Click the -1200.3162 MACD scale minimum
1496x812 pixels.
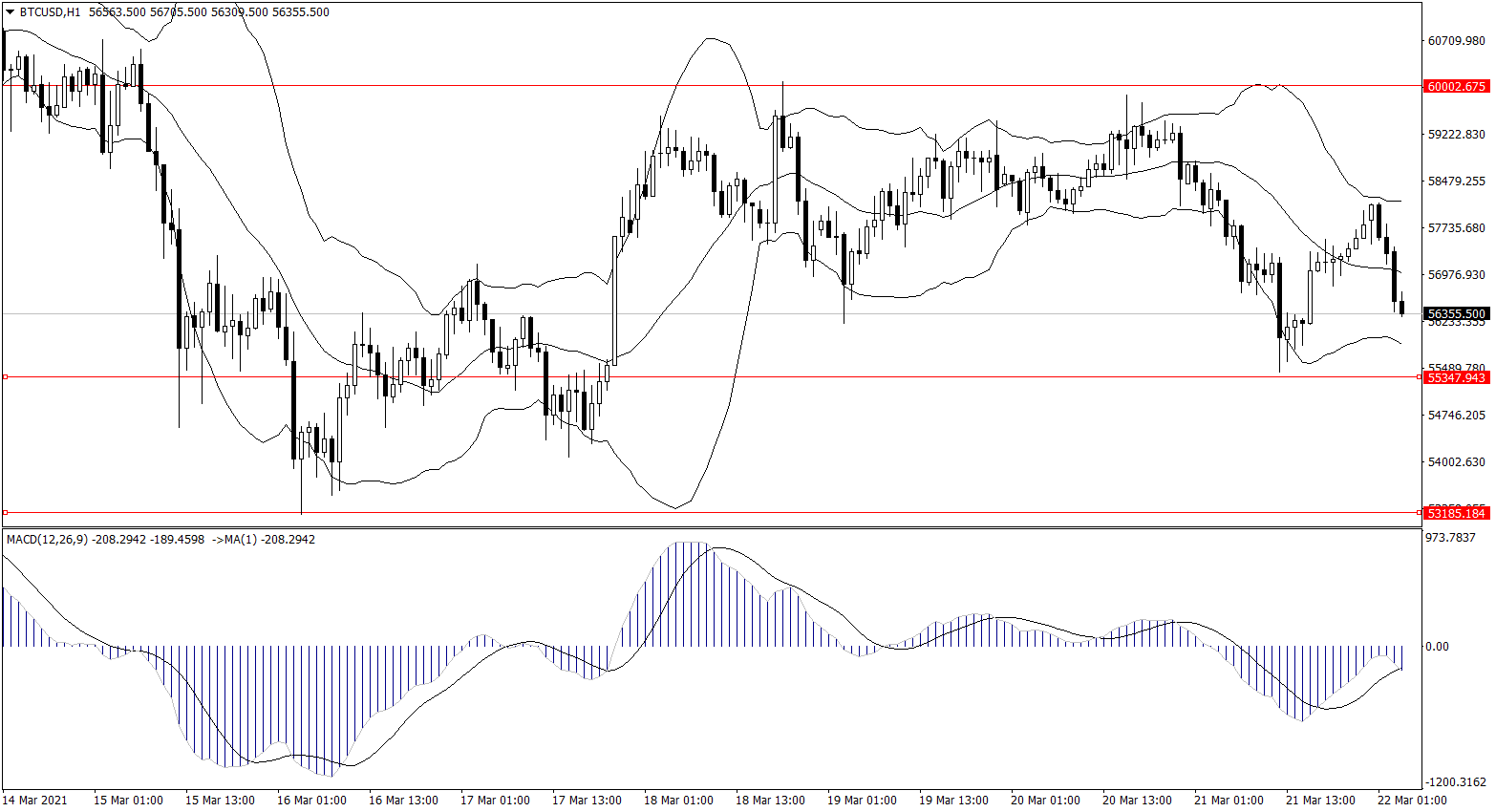point(1453,781)
